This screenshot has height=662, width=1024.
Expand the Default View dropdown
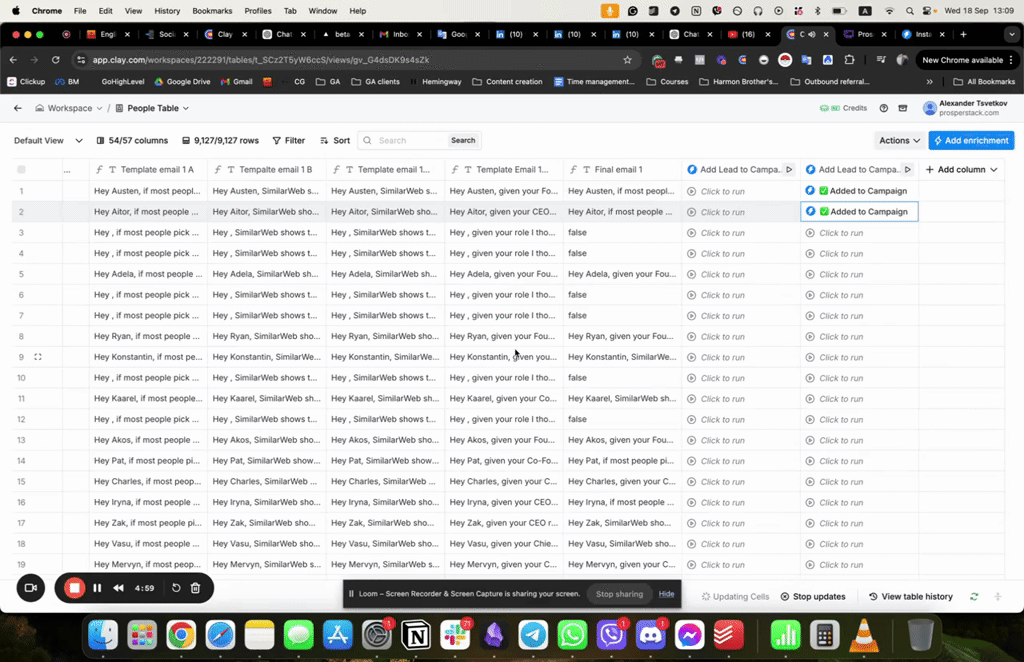(x=44, y=141)
